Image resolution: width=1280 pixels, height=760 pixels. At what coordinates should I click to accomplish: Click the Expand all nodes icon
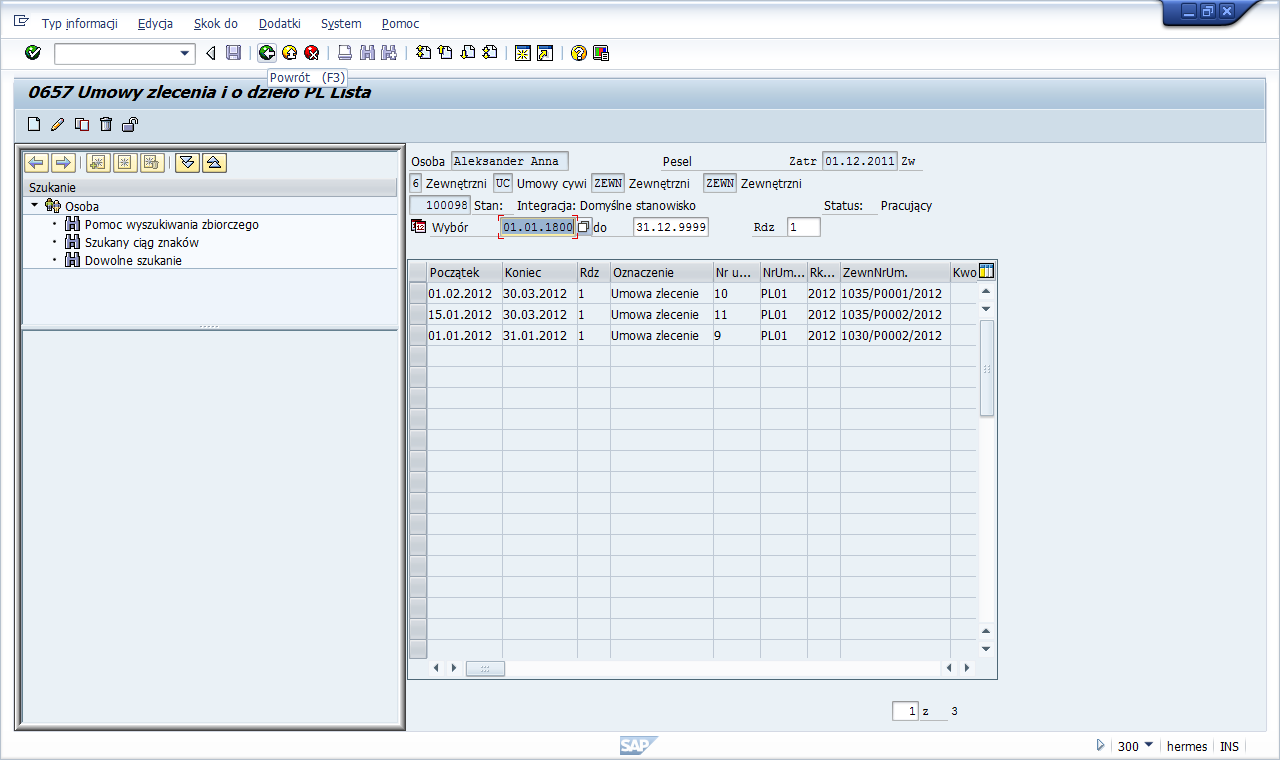point(187,163)
